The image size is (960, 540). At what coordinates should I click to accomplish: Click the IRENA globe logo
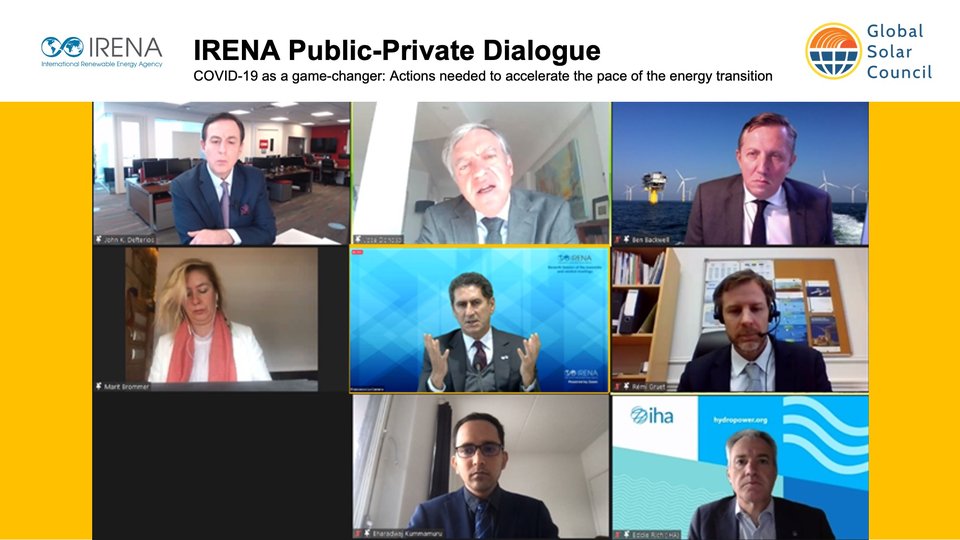(62, 47)
